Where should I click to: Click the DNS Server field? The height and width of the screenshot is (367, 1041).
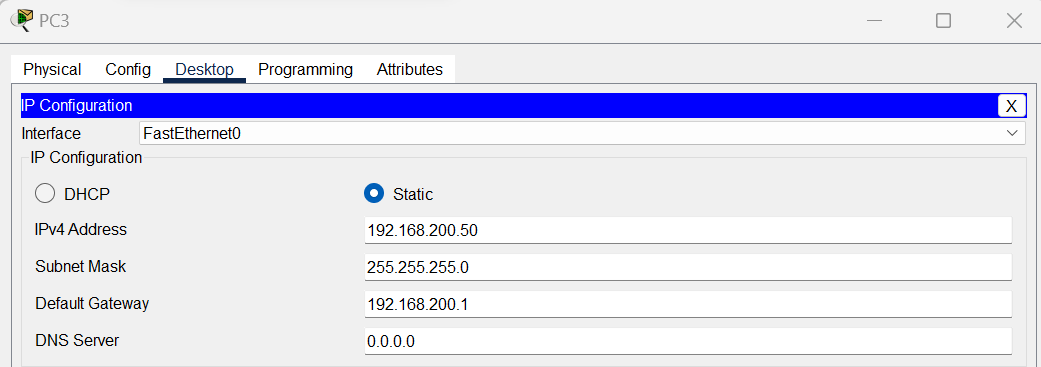(688, 342)
